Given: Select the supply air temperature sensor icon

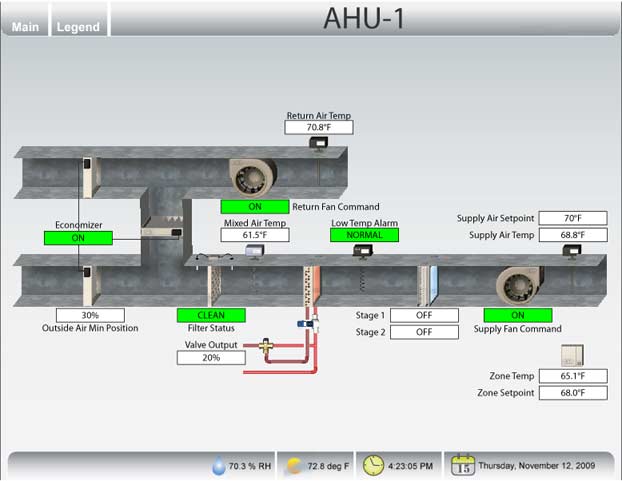Looking at the screenshot, I should tap(572, 252).
